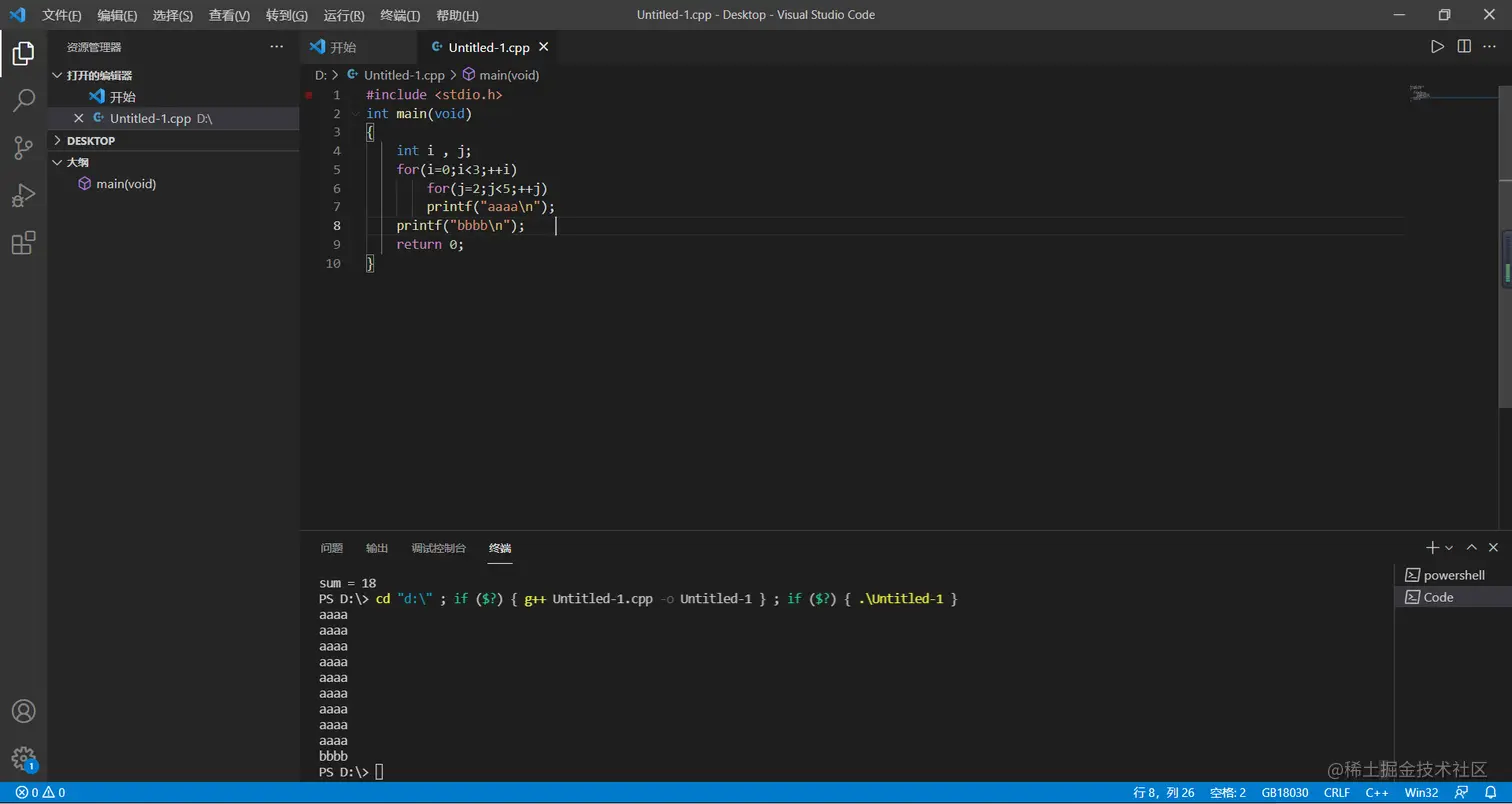Click the 行 8, 列 26 cursor position
This screenshot has height=804, width=1512.
(1164, 793)
